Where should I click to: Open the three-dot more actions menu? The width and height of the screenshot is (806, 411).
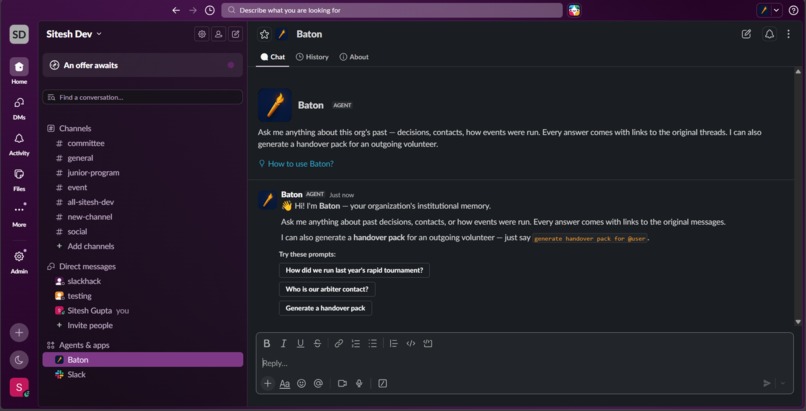pyautogui.click(x=789, y=34)
